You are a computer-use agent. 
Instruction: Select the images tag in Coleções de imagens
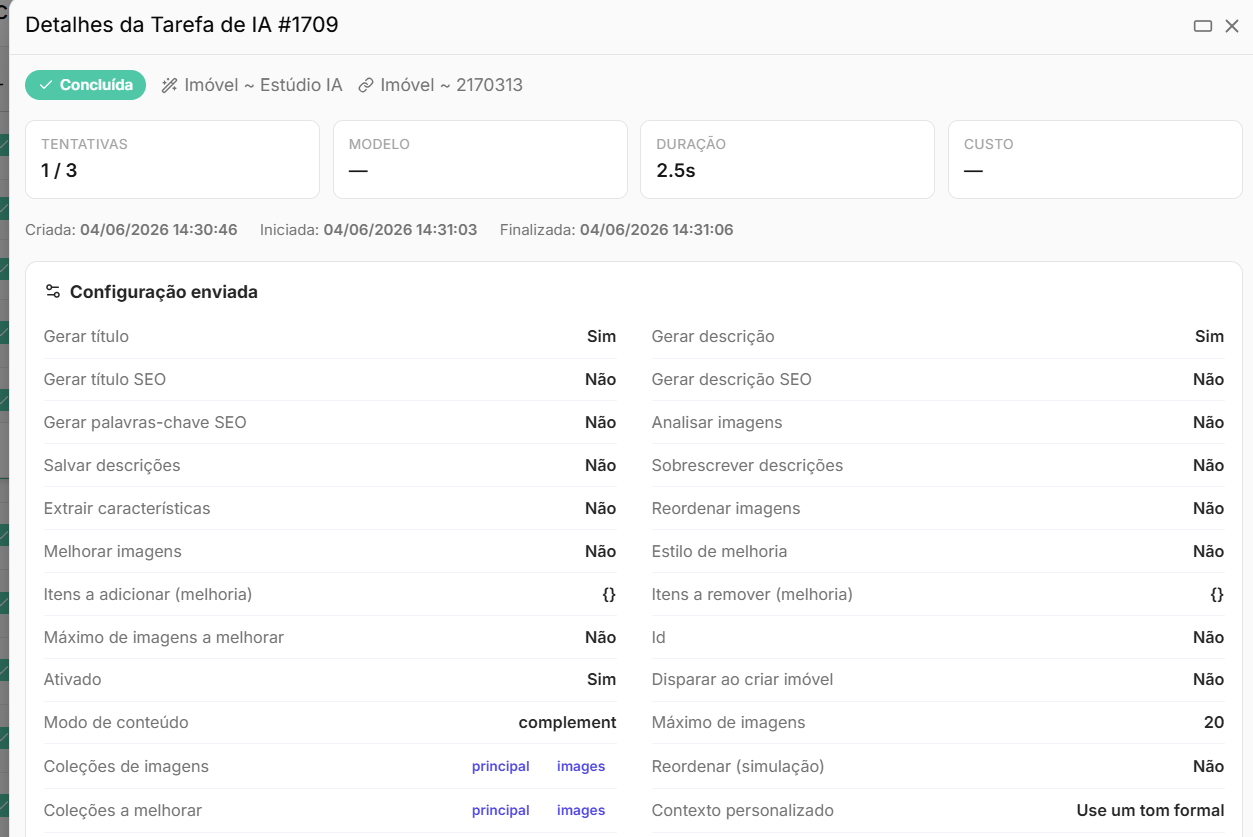(x=581, y=767)
